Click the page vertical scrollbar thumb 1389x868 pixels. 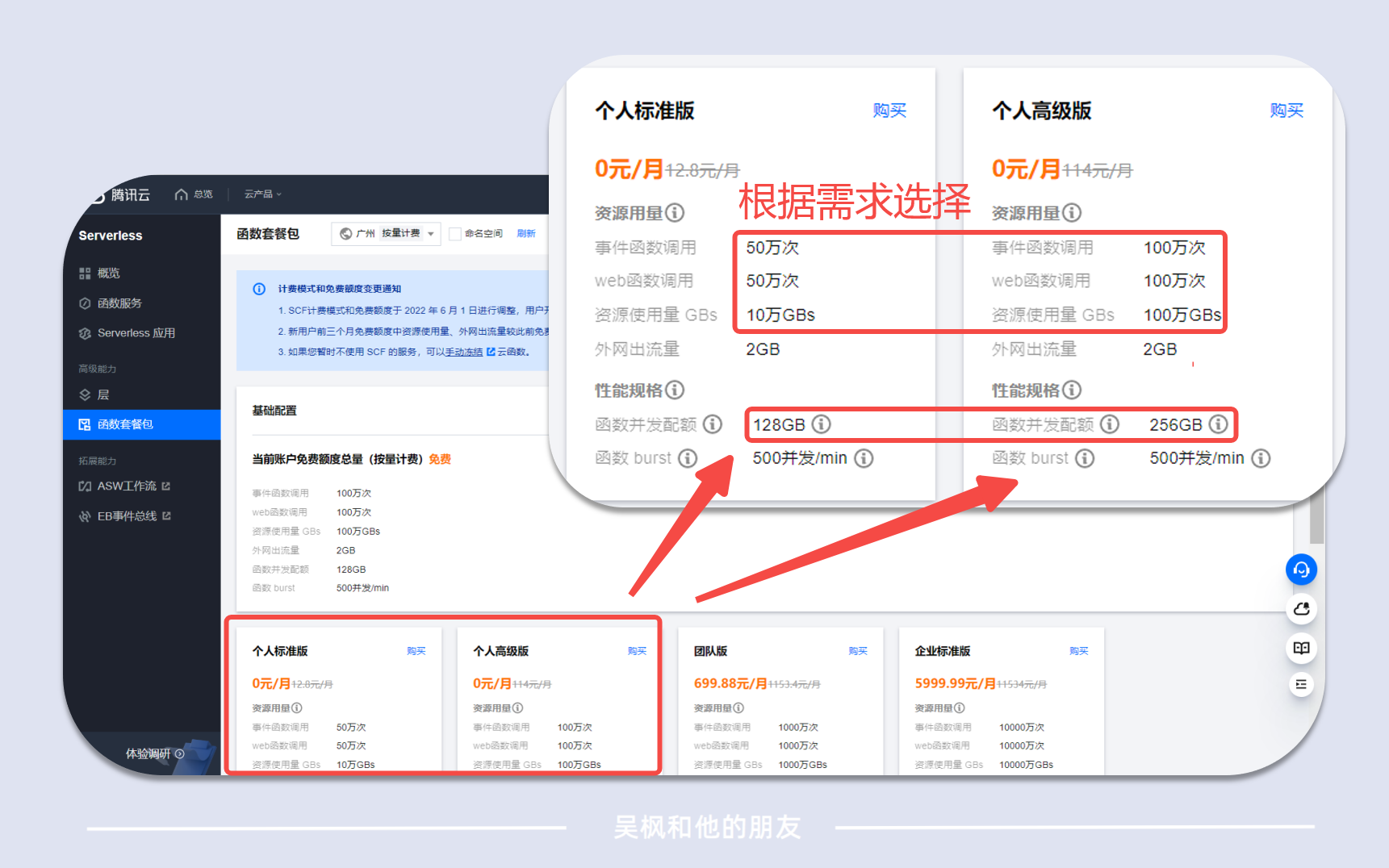(1316, 520)
